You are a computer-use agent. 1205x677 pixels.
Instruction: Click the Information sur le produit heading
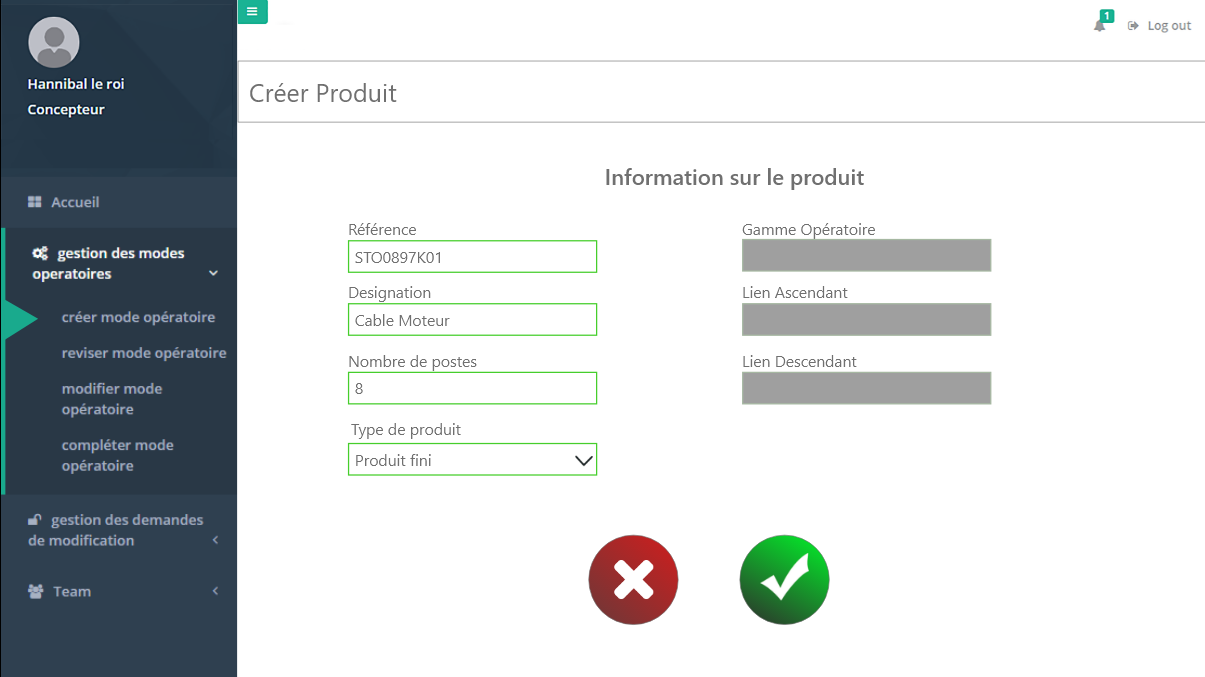tap(734, 178)
